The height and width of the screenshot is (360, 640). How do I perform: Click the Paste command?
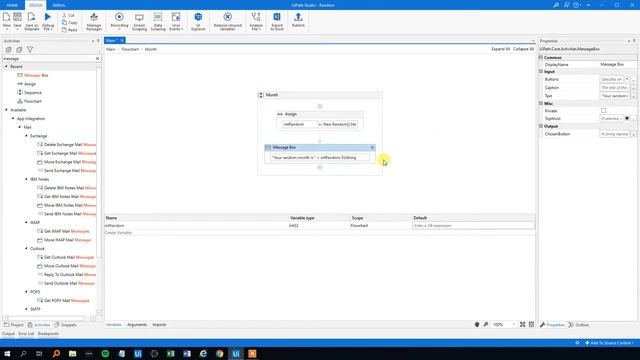coord(70,30)
